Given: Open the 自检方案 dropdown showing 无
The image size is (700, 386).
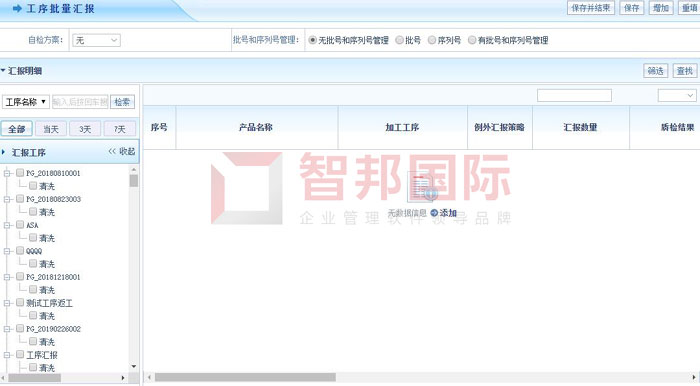Looking at the screenshot, I should click(x=96, y=40).
